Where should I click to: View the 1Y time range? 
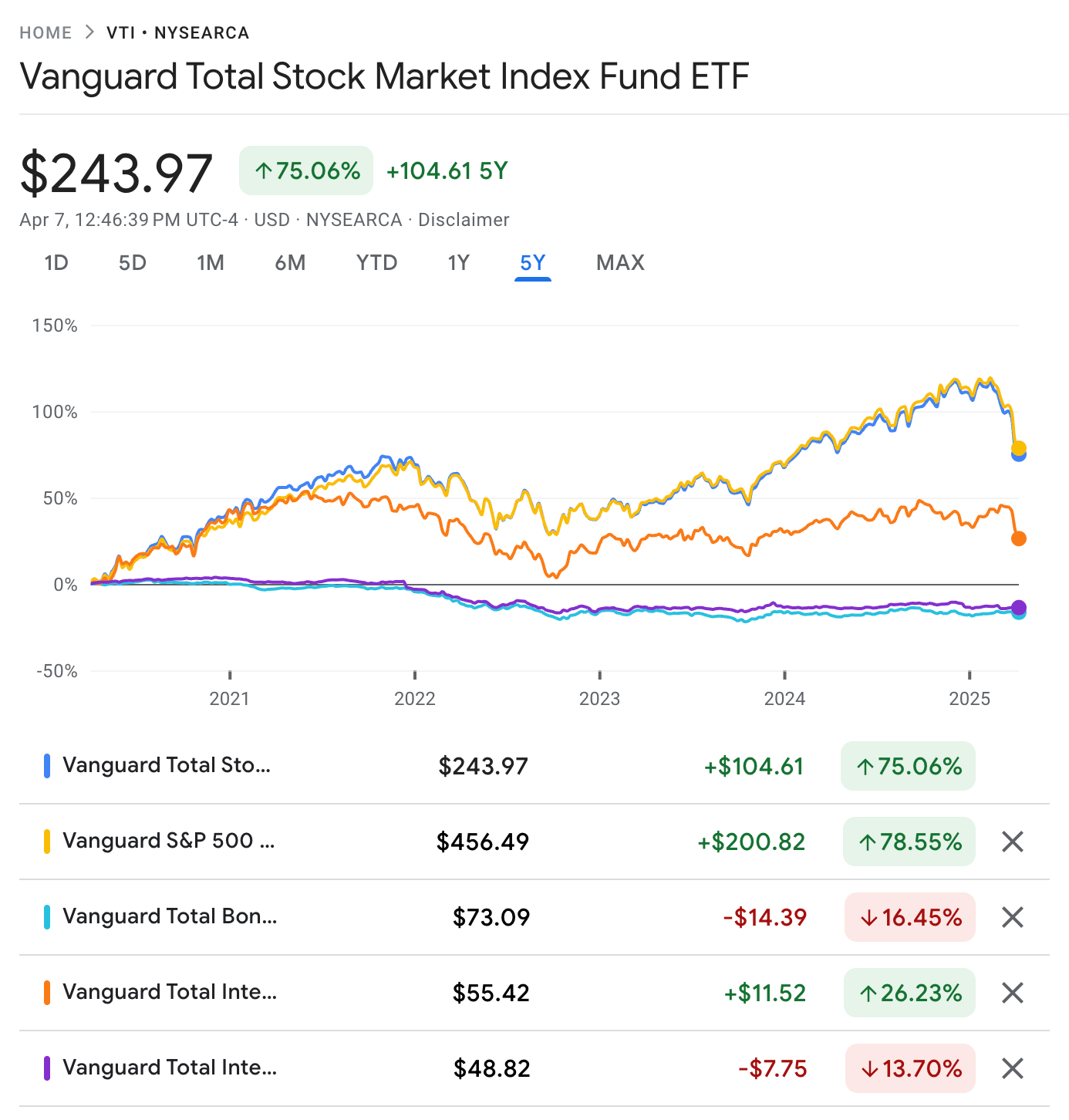[458, 263]
